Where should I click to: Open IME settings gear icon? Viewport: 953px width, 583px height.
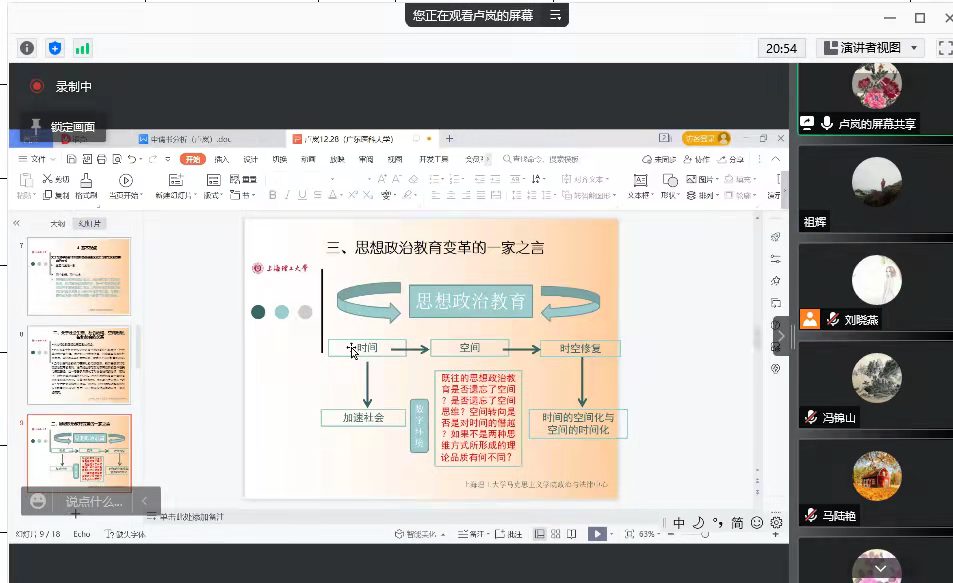point(776,522)
